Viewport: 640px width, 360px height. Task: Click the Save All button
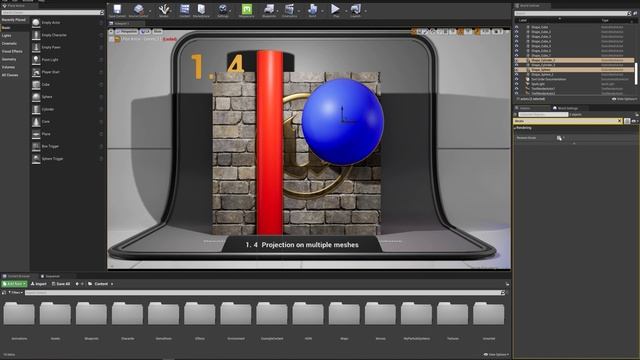pos(61,284)
